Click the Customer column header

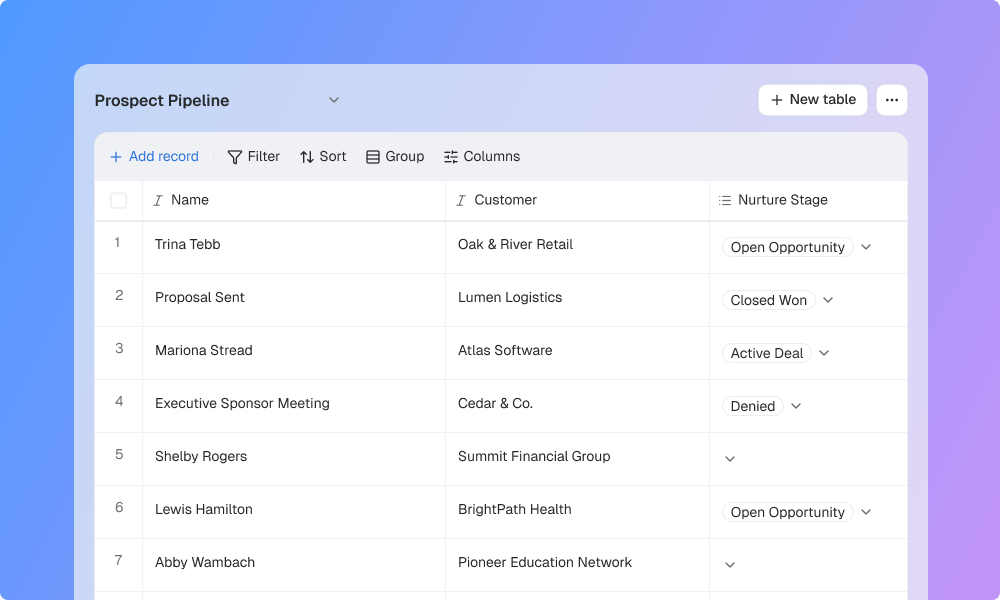(x=577, y=200)
